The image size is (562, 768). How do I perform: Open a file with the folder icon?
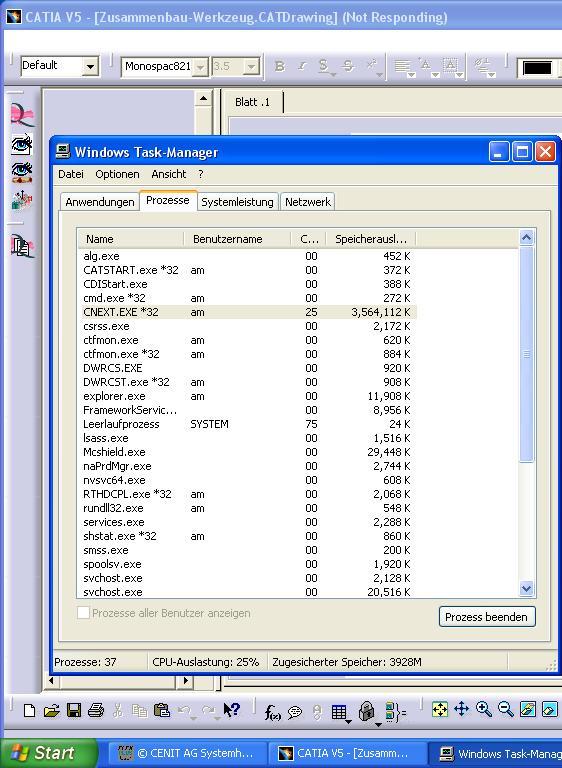(51, 710)
